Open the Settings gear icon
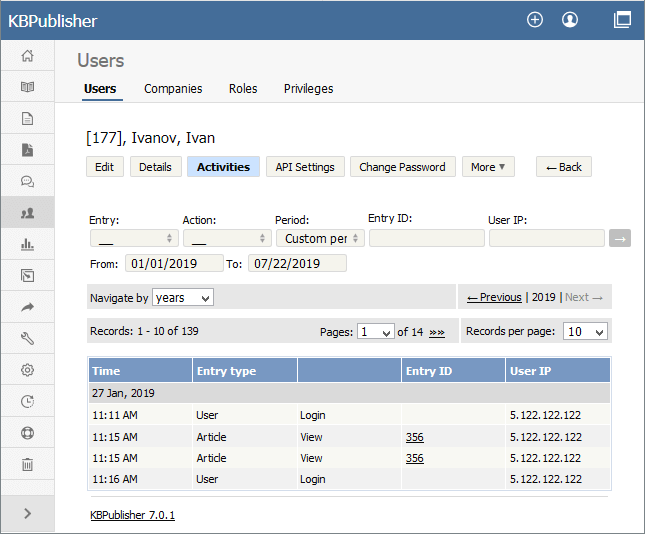Viewport: 645px width, 534px height. (x=28, y=370)
